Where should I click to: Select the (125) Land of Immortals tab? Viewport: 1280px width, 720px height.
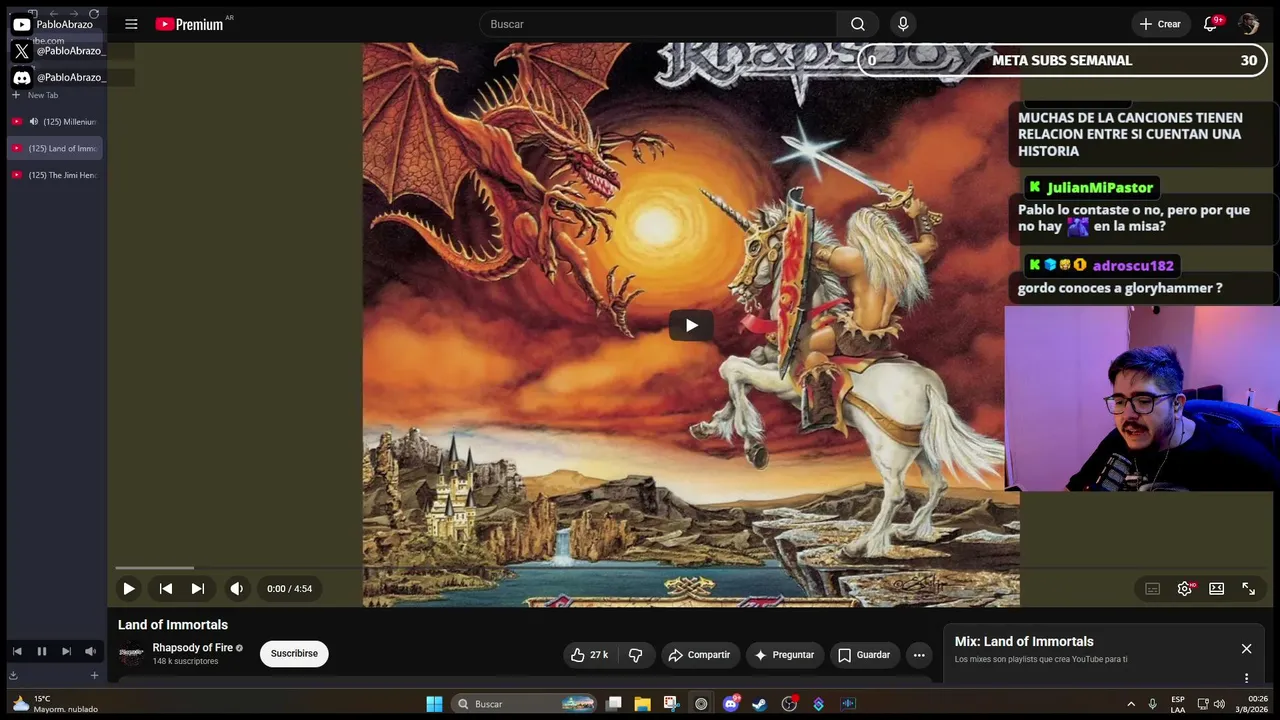(55, 148)
